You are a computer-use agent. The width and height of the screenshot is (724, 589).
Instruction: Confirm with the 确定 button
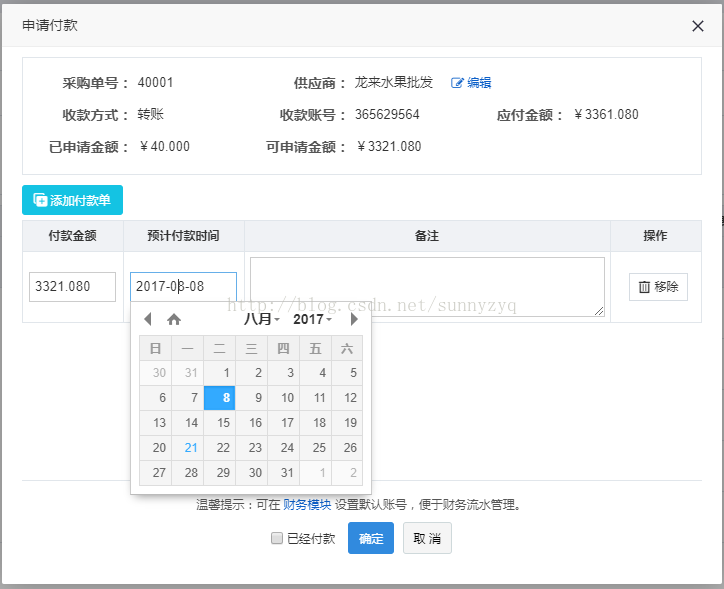(x=371, y=538)
